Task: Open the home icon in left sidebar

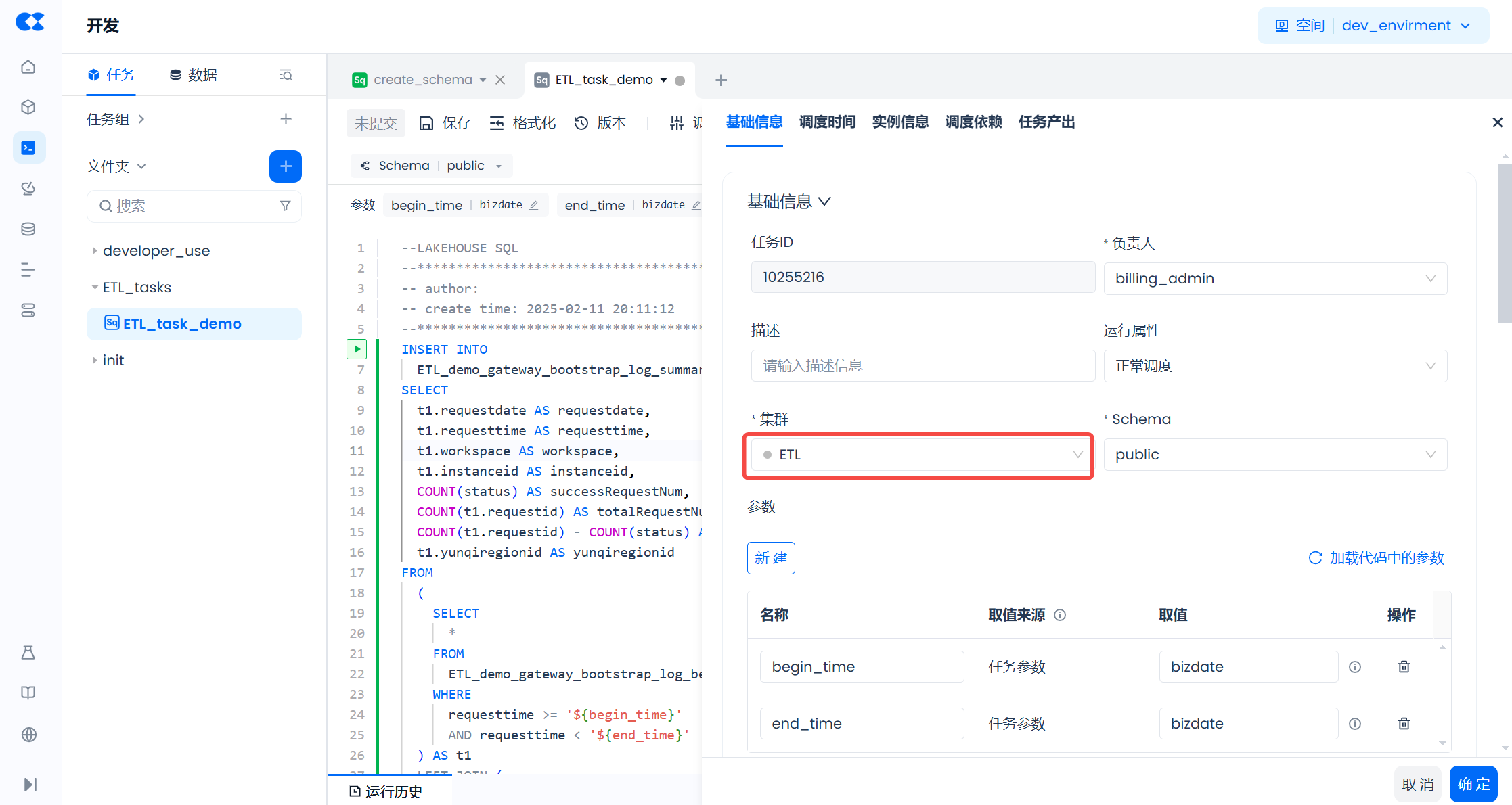Action: click(x=28, y=67)
